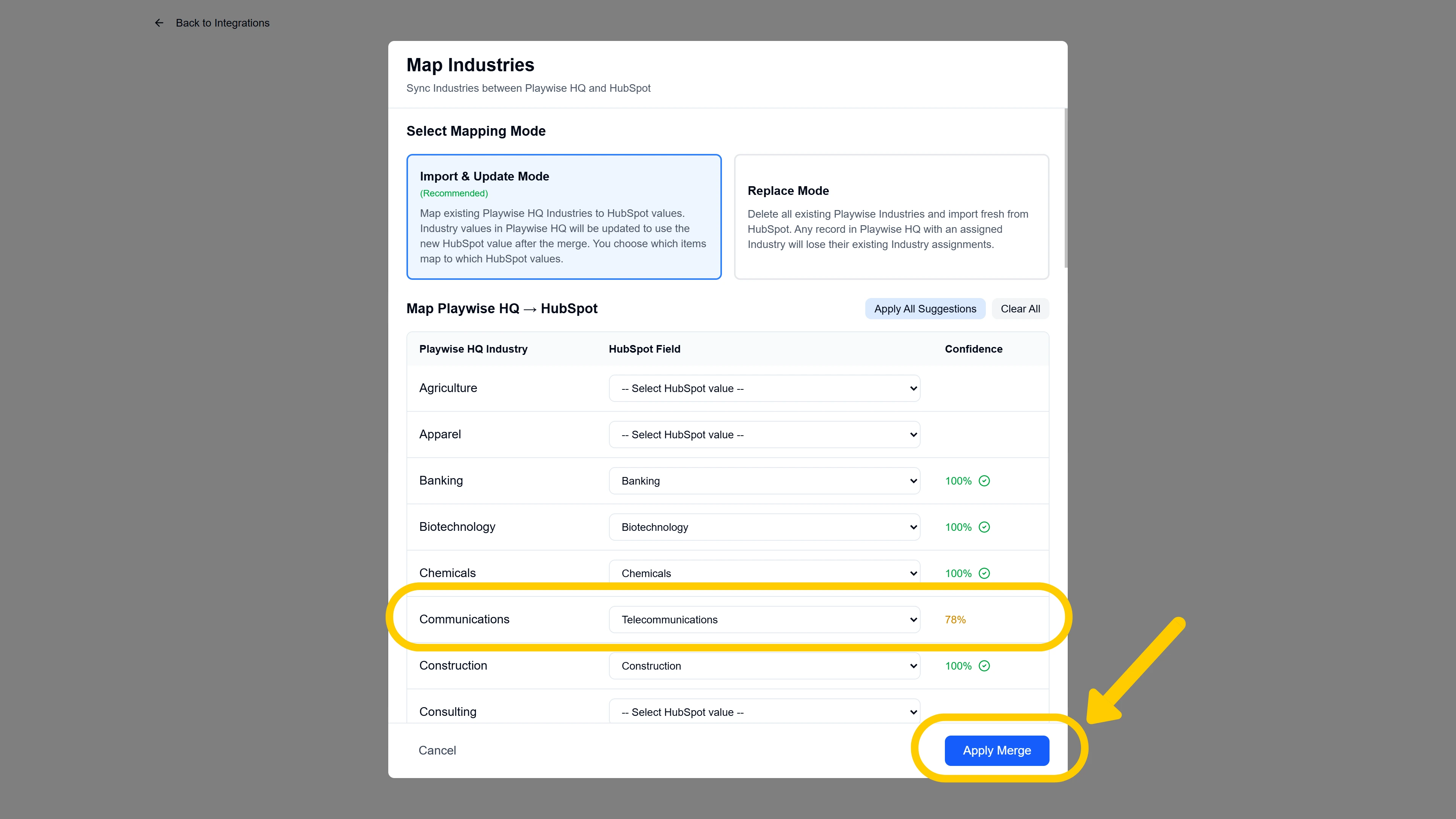Click the green checkmark beside Banking's confidence
Viewport: 1456px width, 819px height.
984,480
